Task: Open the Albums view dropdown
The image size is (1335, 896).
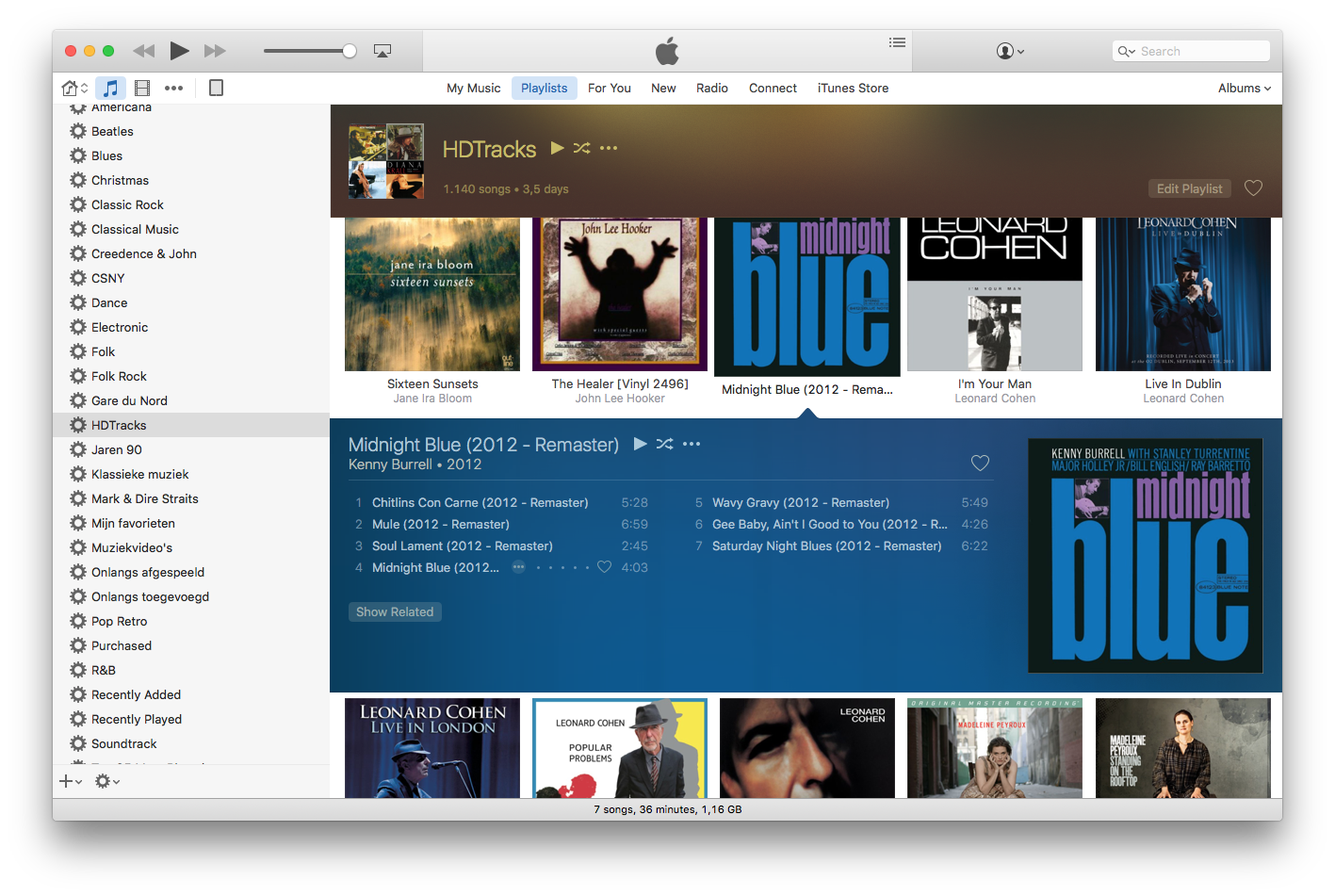Action: [x=1245, y=88]
